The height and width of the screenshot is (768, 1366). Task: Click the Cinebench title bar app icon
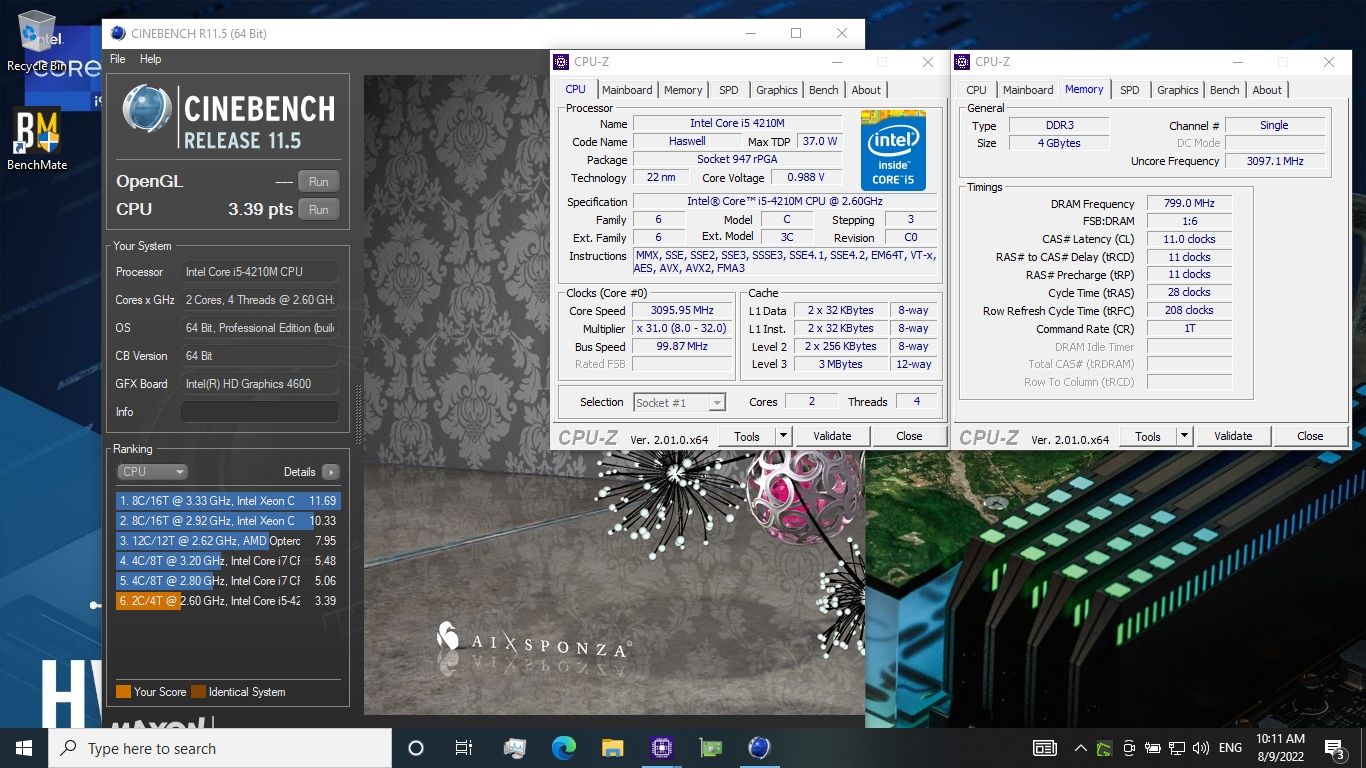[118, 33]
